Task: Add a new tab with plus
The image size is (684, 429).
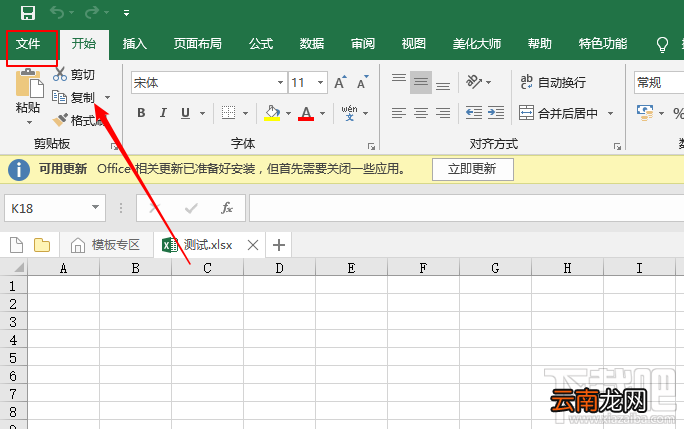Action: click(279, 245)
